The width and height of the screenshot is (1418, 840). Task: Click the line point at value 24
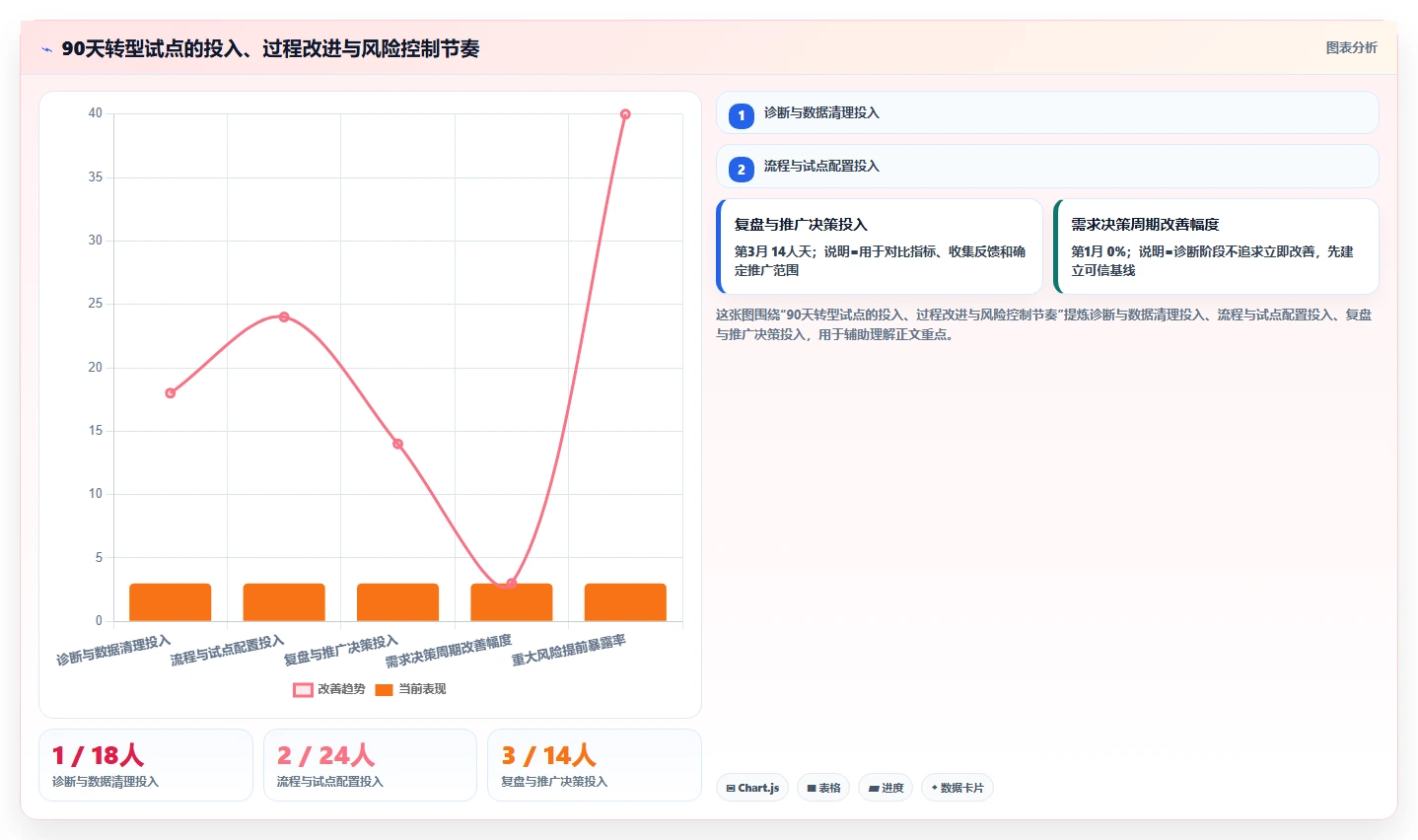[284, 317]
